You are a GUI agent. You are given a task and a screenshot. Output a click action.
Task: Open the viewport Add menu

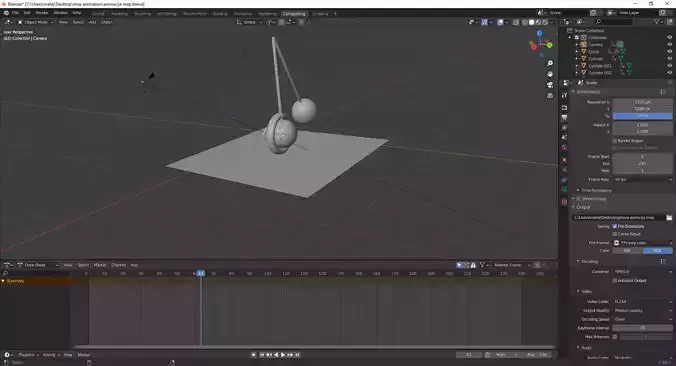(92, 22)
